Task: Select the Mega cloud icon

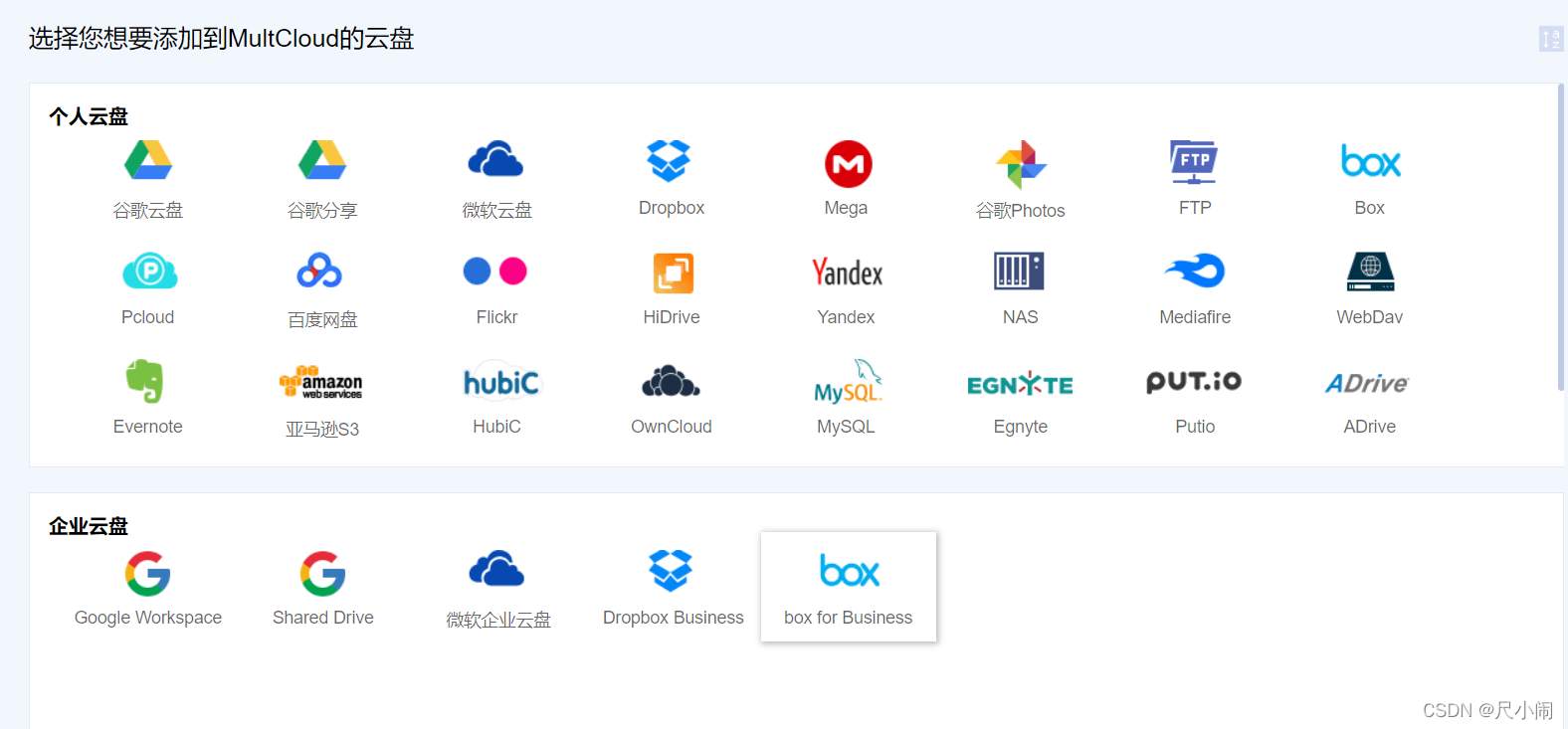Action: tap(848, 164)
